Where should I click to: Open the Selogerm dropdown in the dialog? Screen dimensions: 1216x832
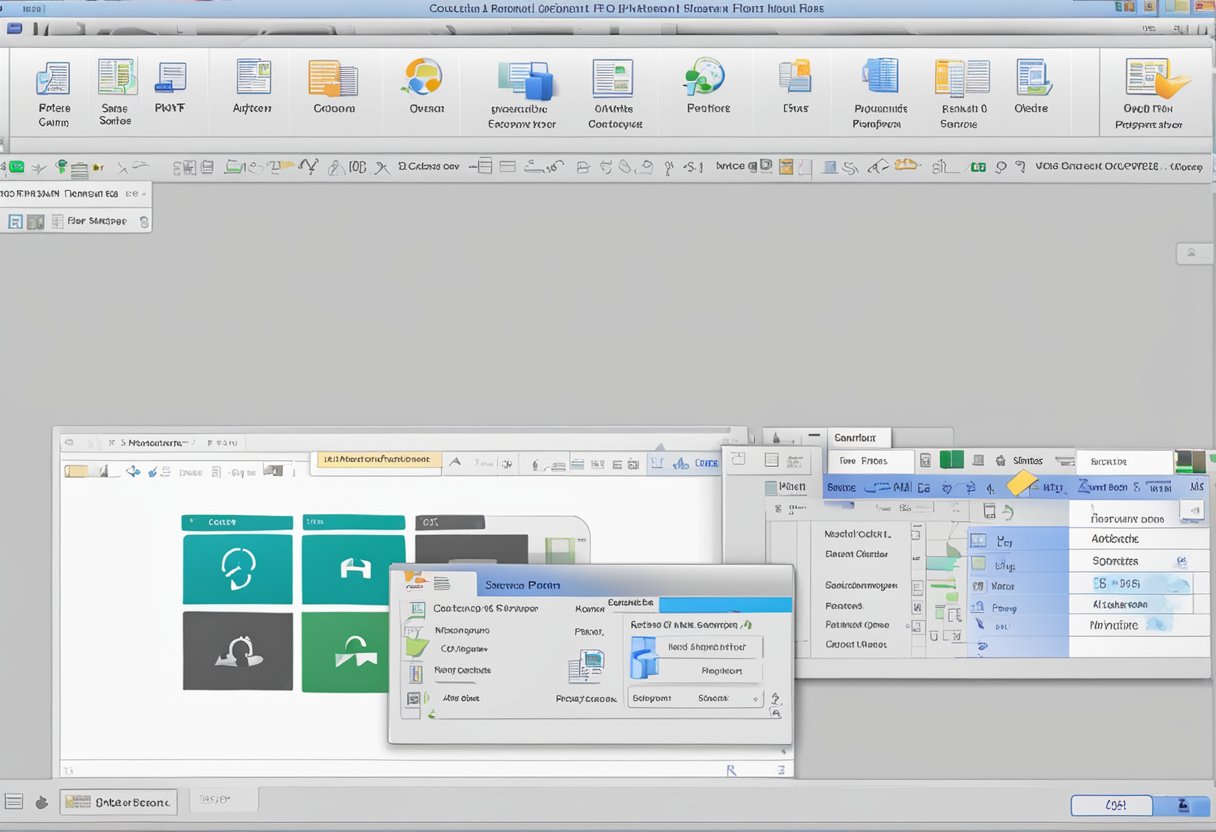(x=695, y=698)
